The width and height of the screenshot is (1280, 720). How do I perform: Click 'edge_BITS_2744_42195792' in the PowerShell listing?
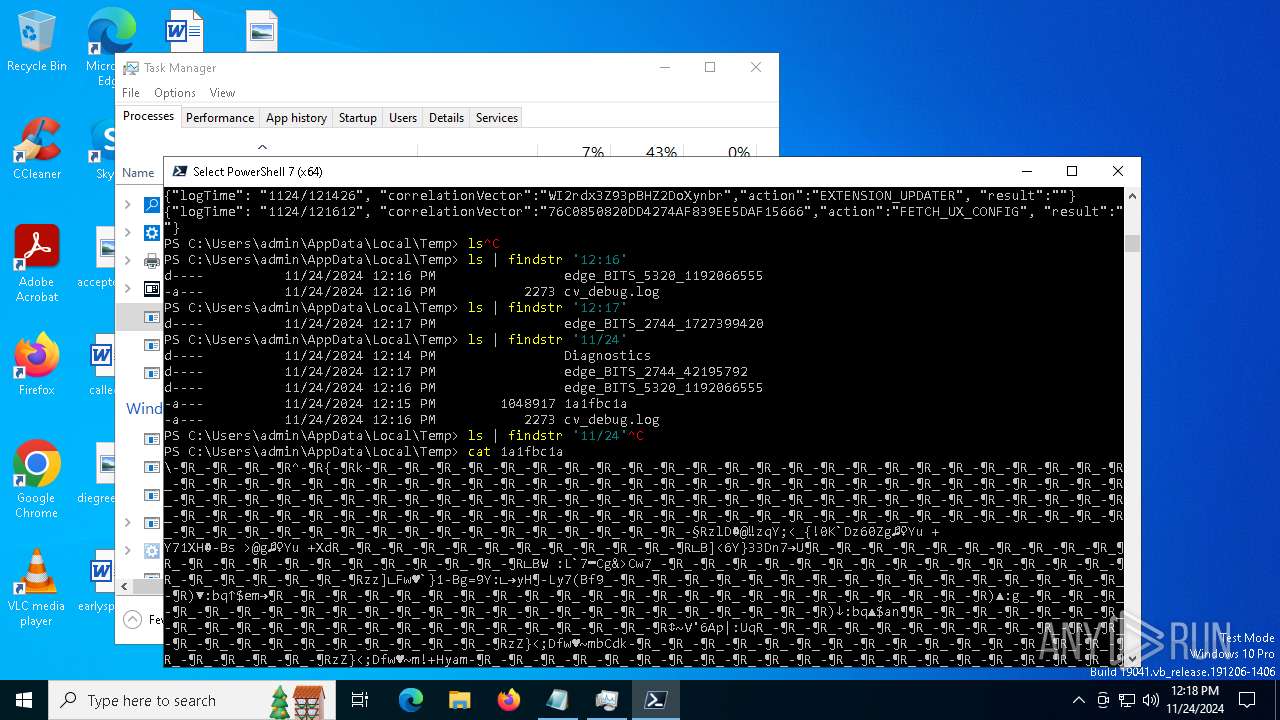(x=655, y=371)
